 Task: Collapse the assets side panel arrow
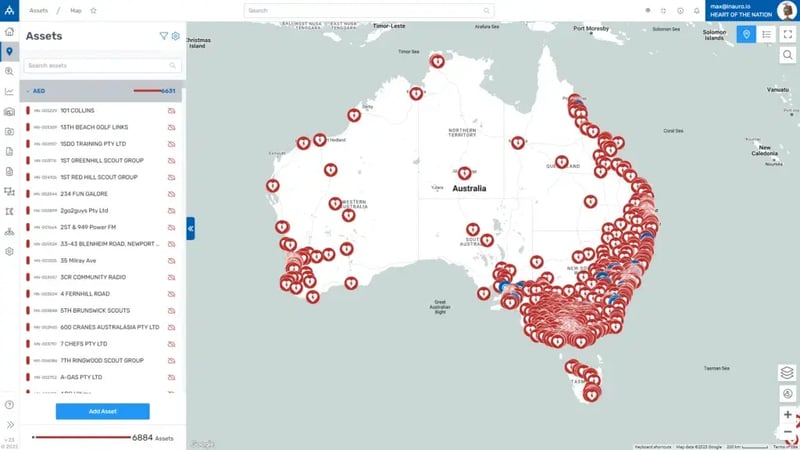coord(191,229)
